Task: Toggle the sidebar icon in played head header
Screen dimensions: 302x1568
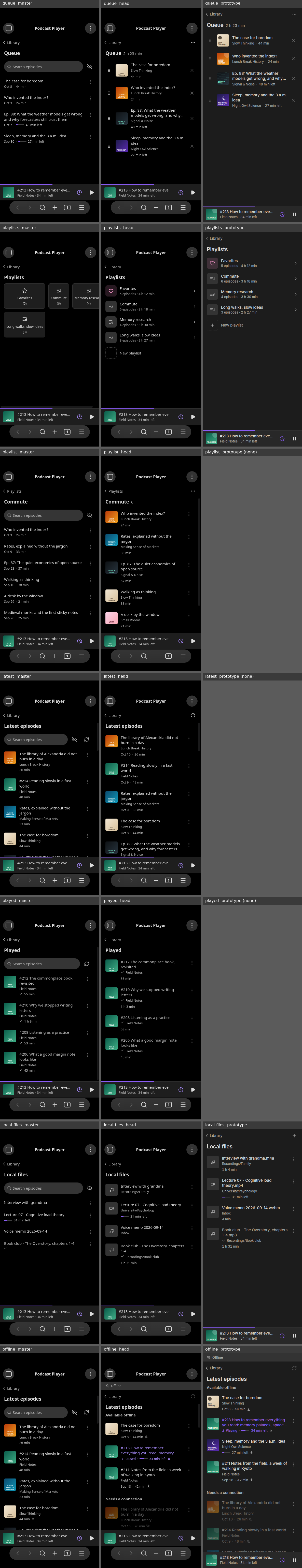Action: click(110, 925)
